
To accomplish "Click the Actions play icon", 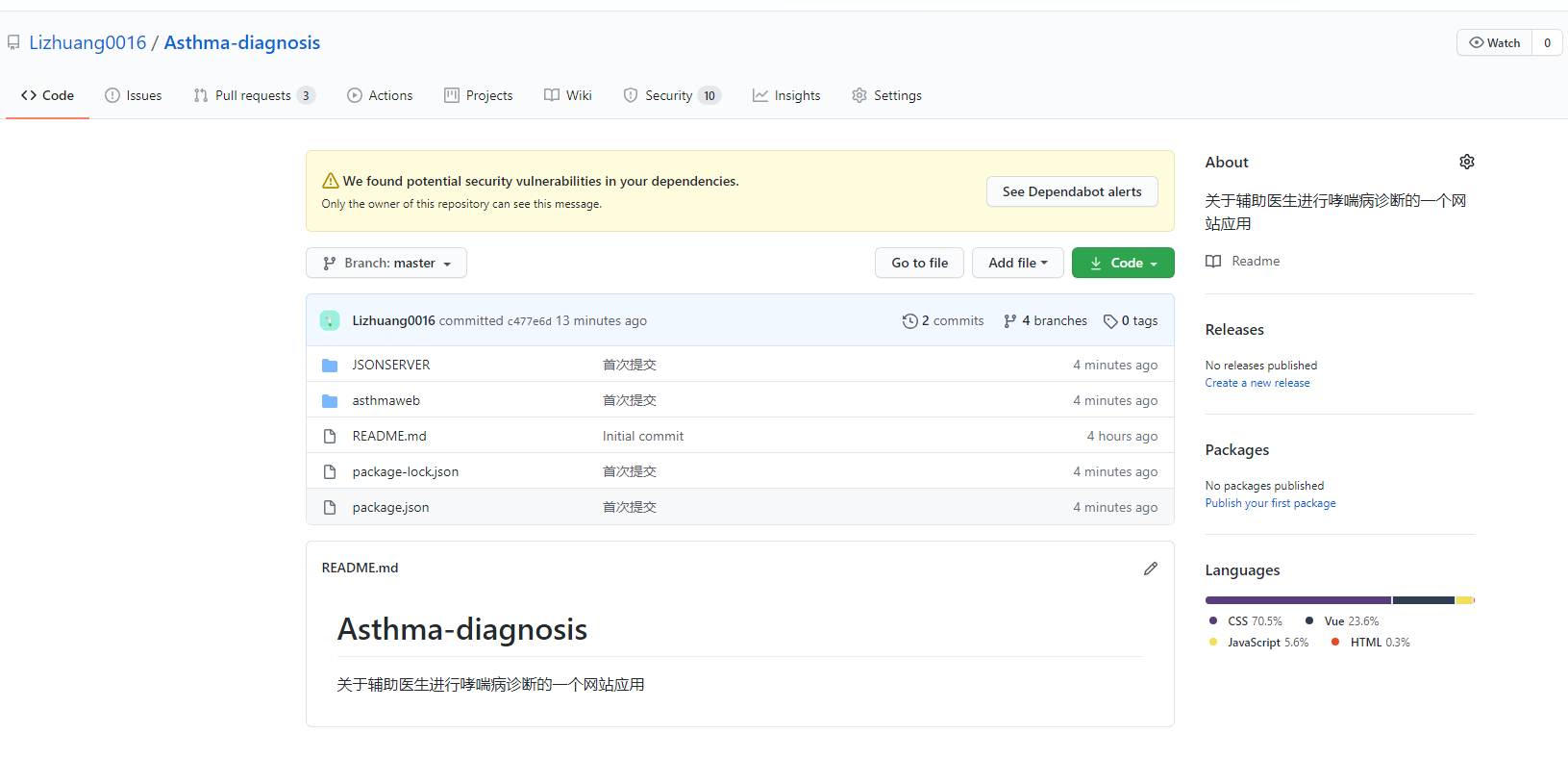I will [x=355, y=95].
